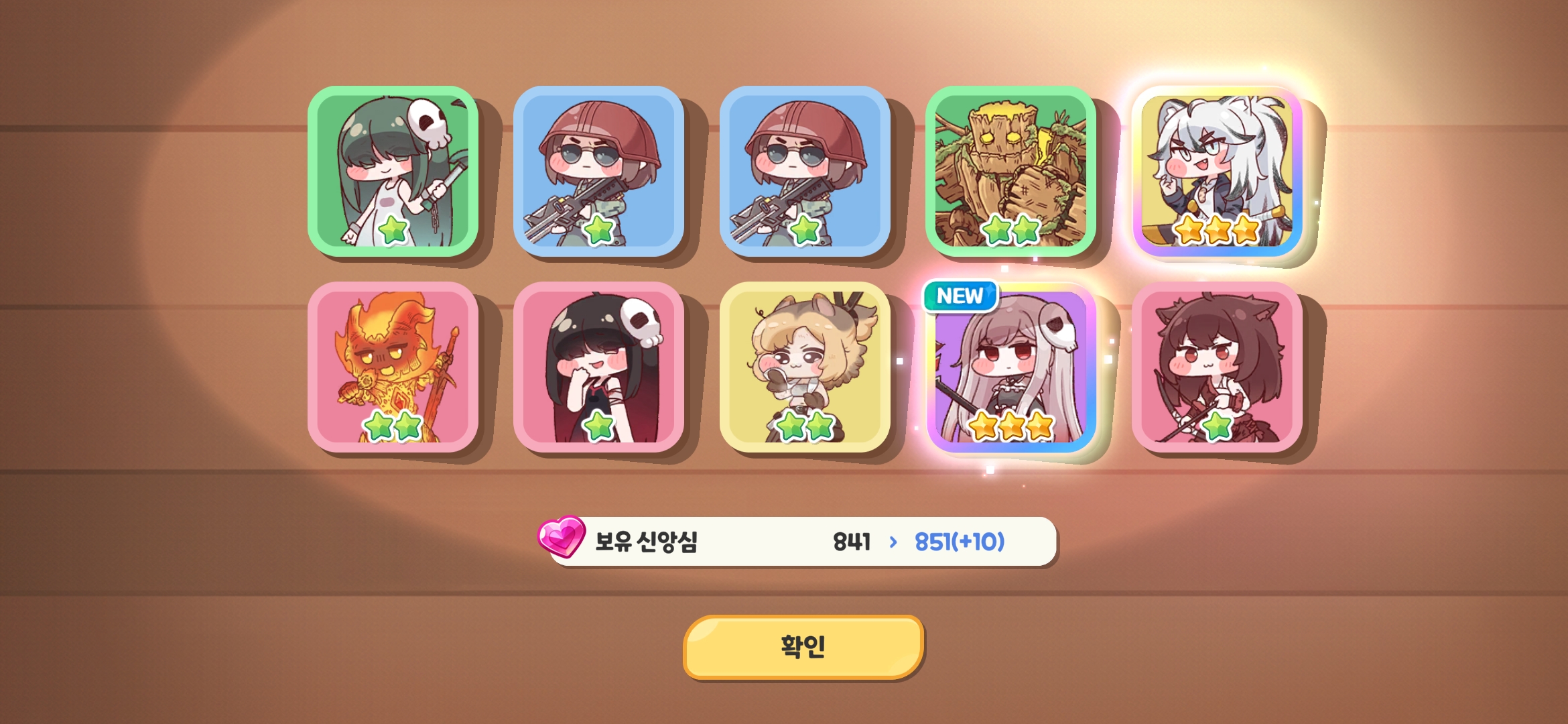The height and width of the screenshot is (724, 1568).
Task: Click the NEW badge on purple card
Action: [x=960, y=296]
